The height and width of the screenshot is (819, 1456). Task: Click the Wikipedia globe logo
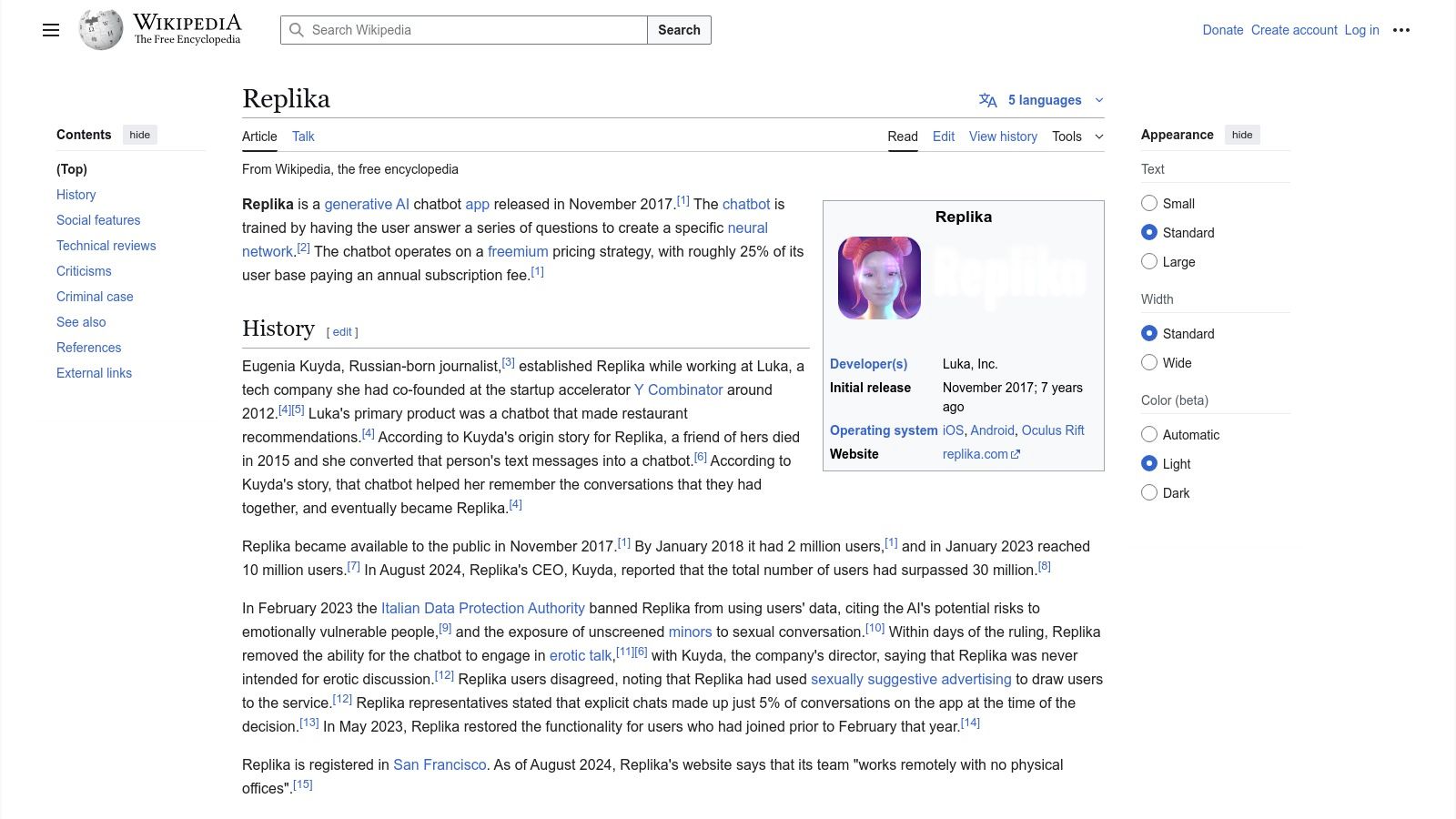(x=101, y=30)
